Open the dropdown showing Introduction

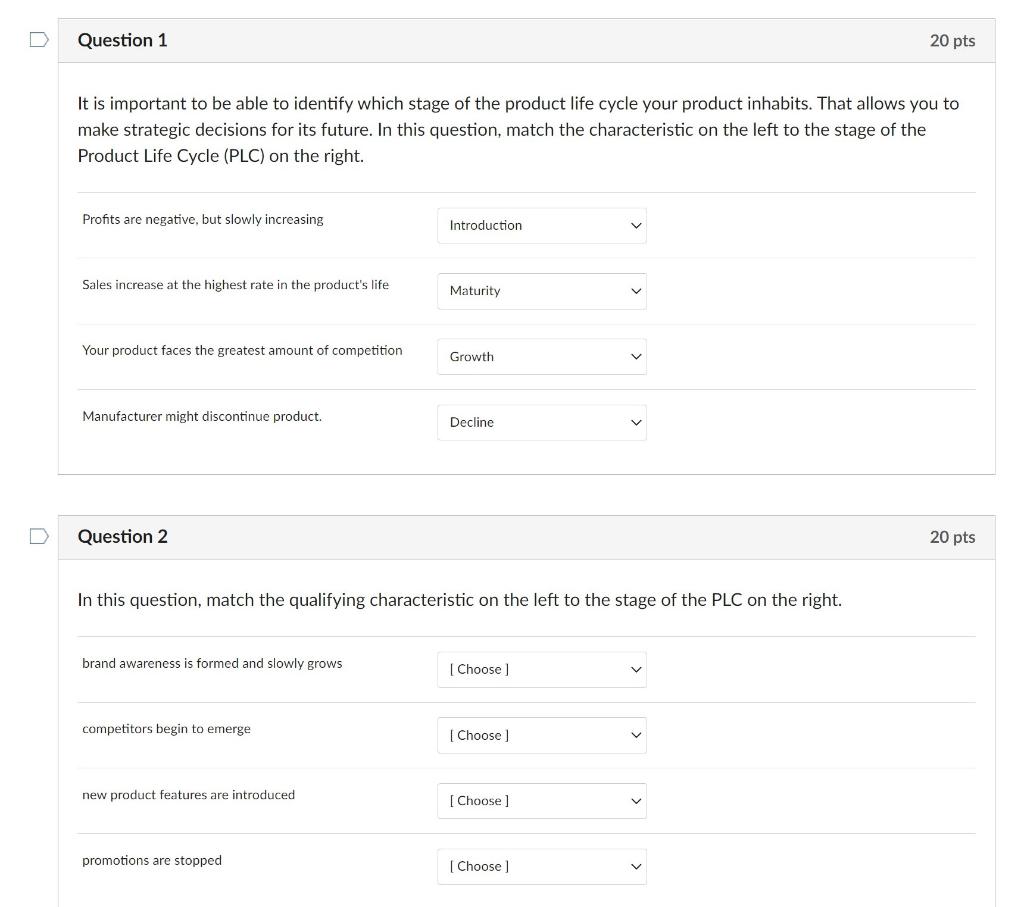541,225
